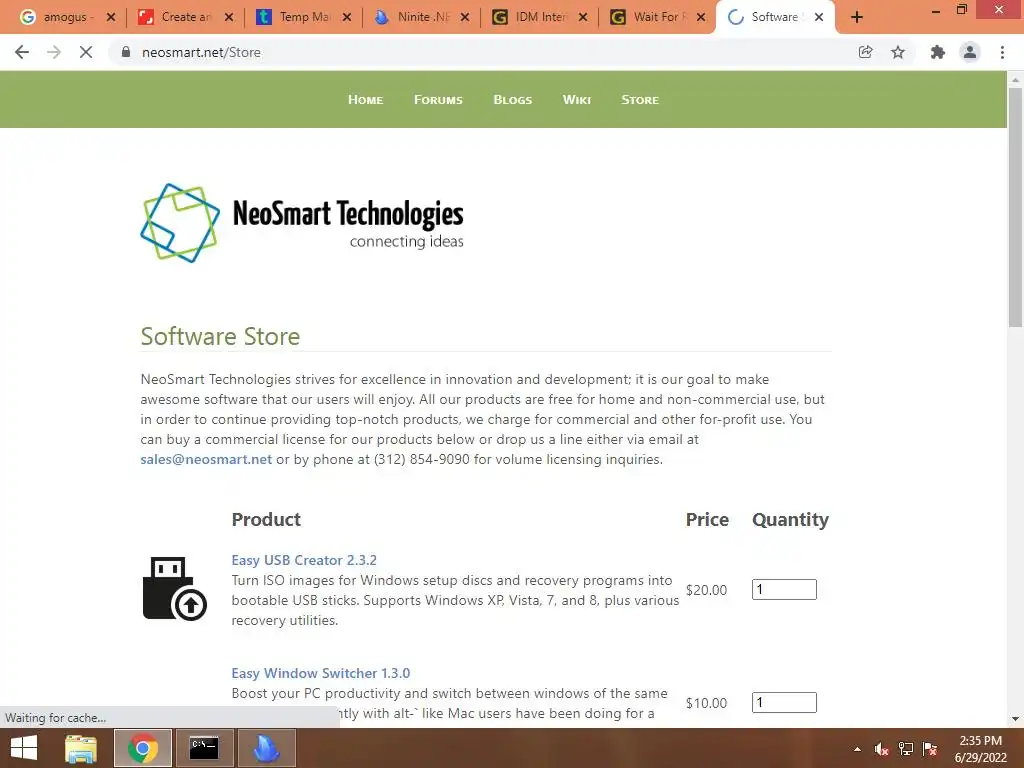Close the Create an tab
The image size is (1024, 768).
(229, 17)
